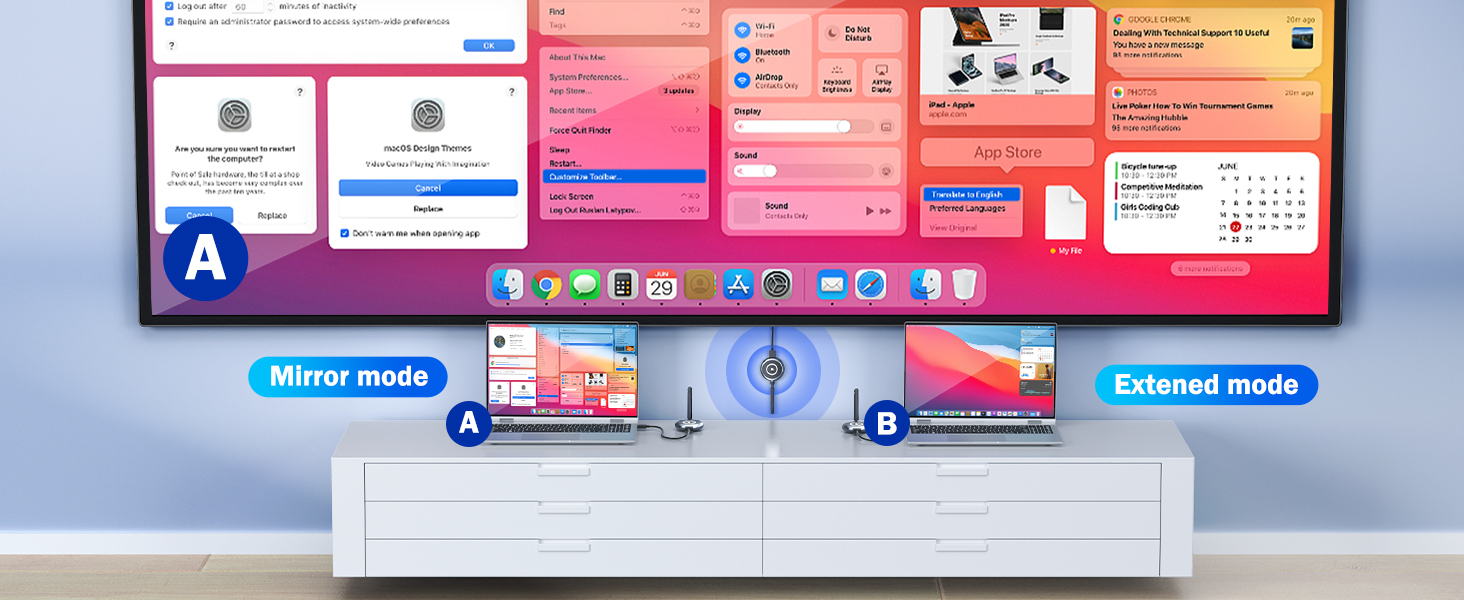This screenshot has height=600, width=1464.
Task: Play the Sound media track
Action: click(x=869, y=211)
